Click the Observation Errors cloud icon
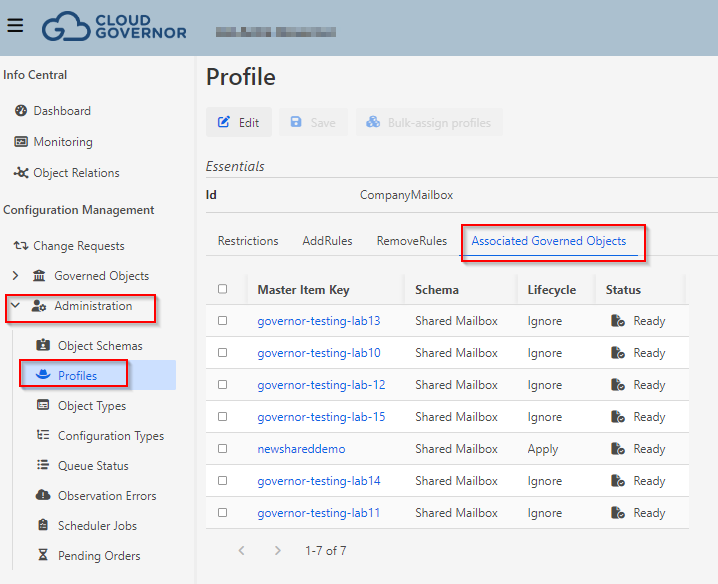This screenshot has width=718, height=584. click(x=43, y=495)
